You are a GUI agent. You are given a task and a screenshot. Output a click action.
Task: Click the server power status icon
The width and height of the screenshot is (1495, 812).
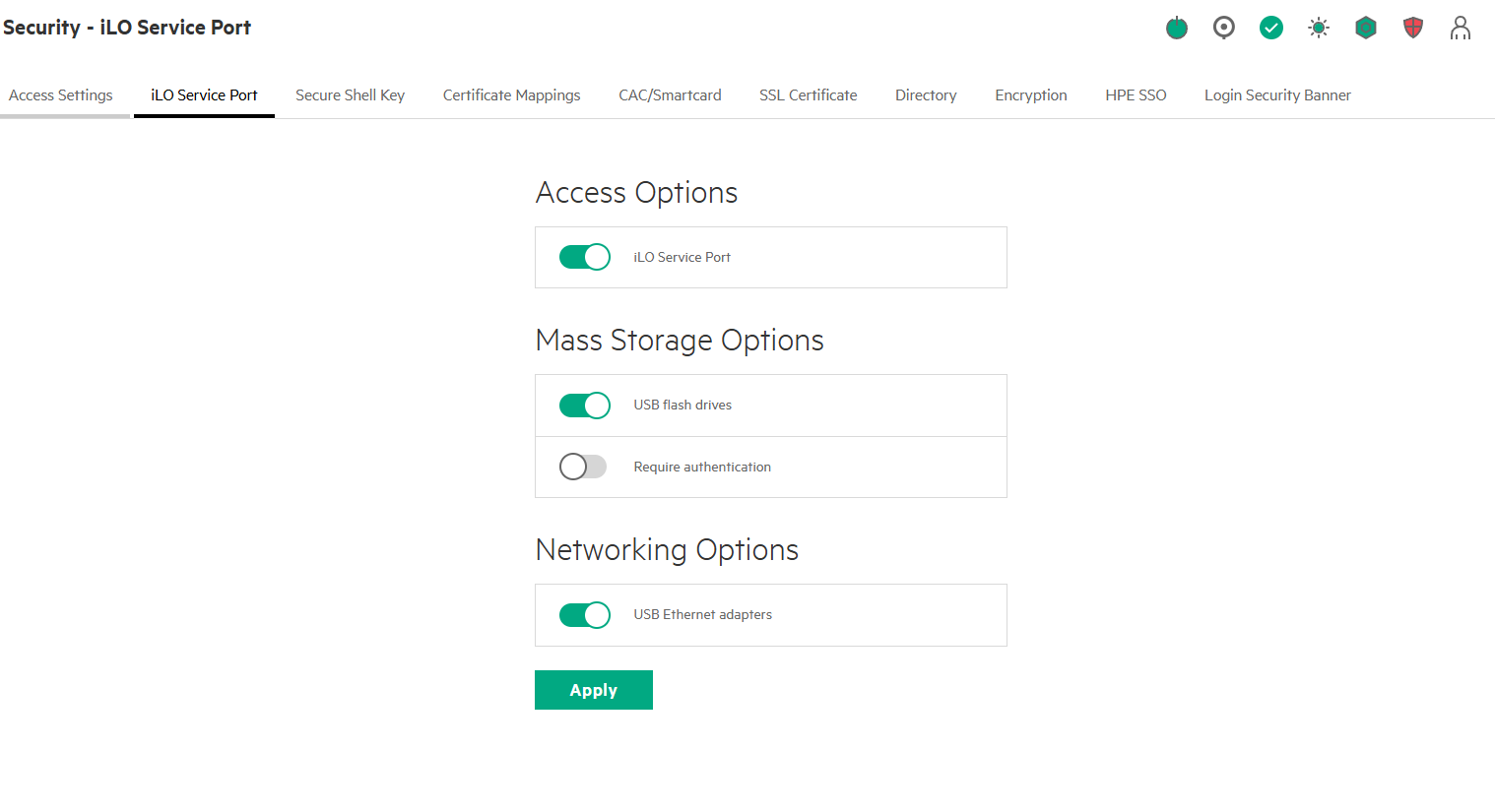point(1177,28)
